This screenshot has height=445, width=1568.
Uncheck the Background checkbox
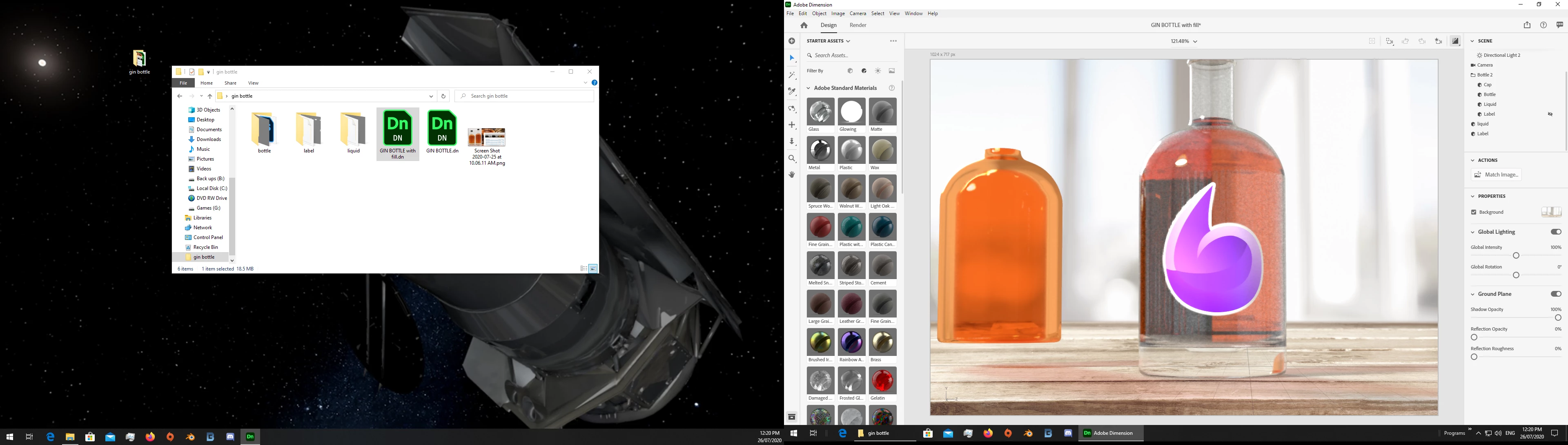[x=1474, y=212]
